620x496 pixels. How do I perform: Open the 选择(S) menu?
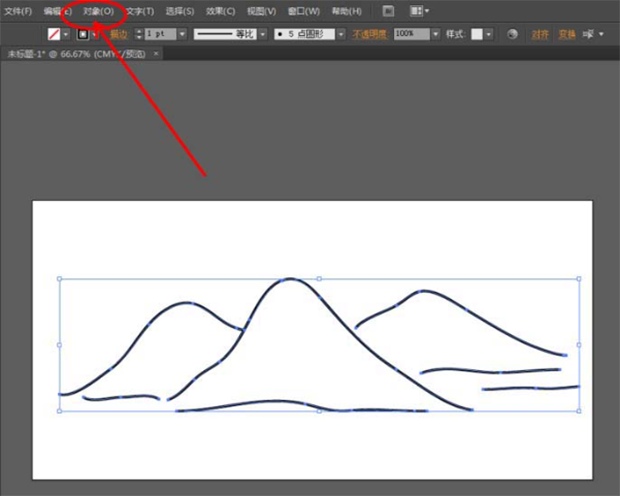tap(180, 11)
